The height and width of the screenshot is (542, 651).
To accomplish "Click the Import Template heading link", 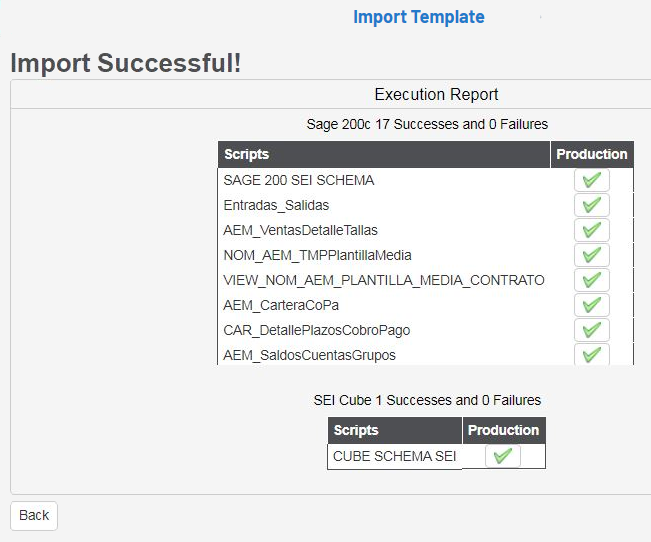I will [x=418, y=17].
